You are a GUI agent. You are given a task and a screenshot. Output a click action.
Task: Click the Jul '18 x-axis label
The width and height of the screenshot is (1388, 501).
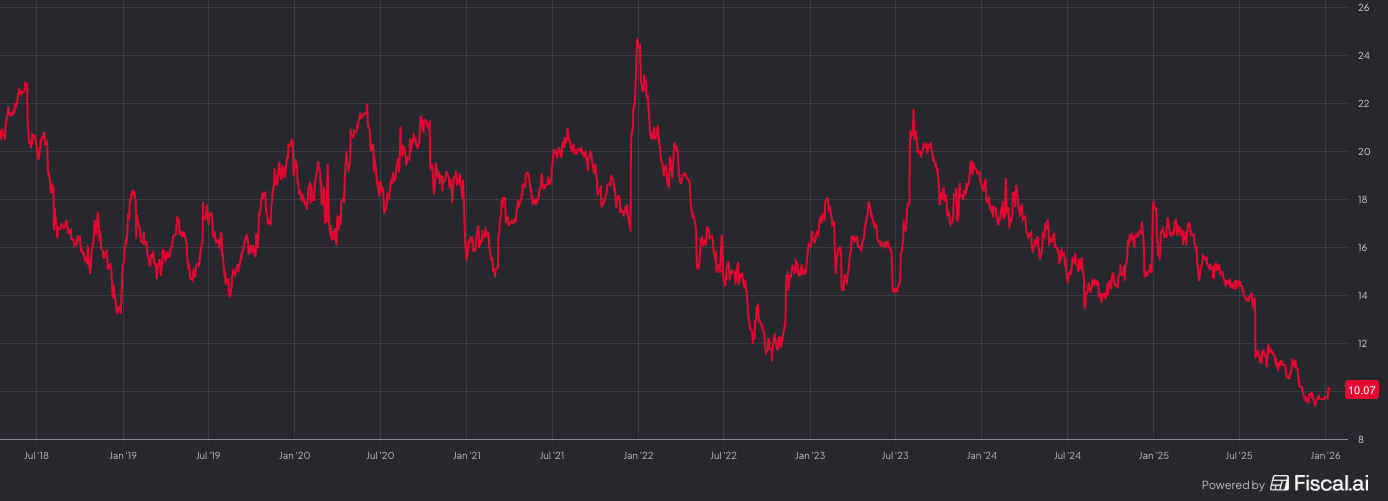click(36, 456)
